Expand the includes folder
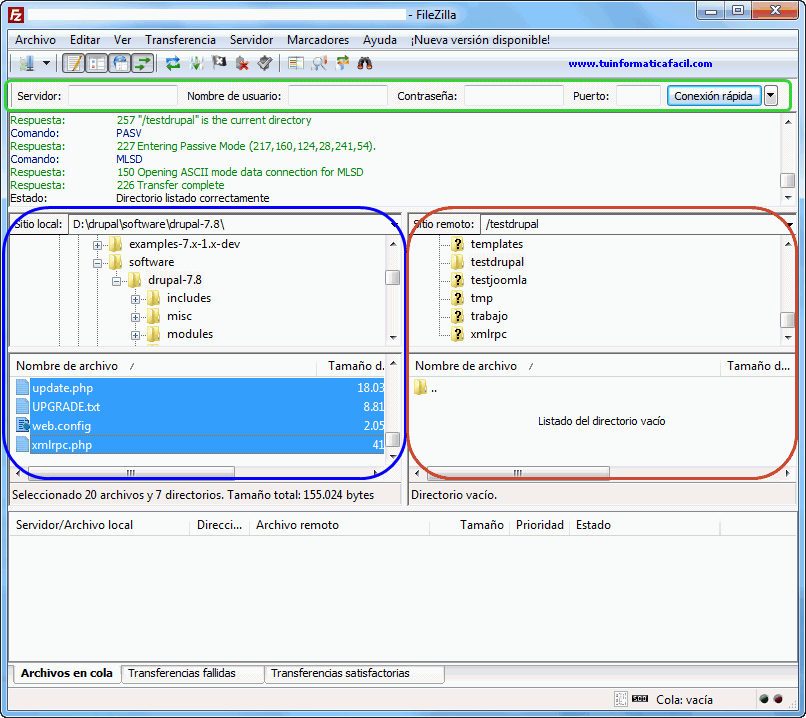Viewport: 806px width, 718px height. pyautogui.click(x=135, y=299)
